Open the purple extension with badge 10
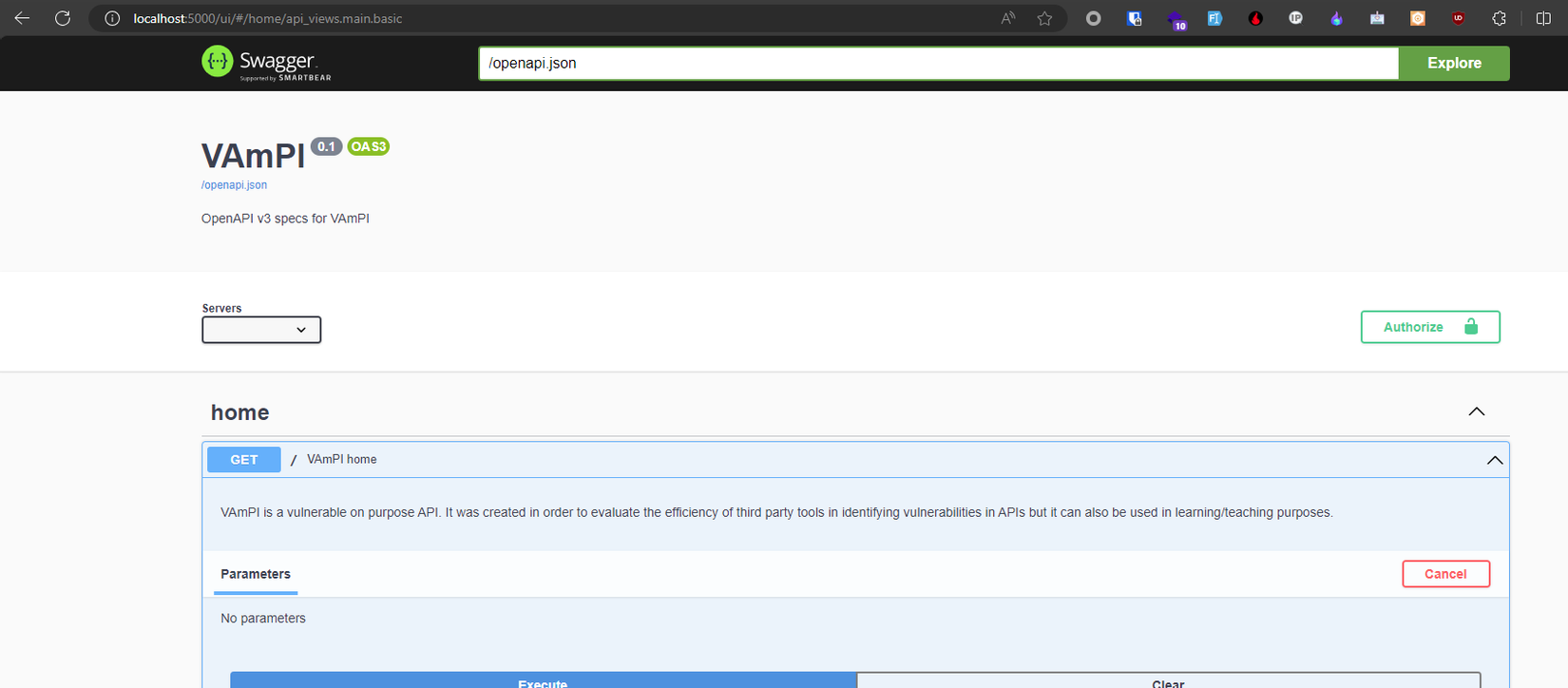1568x688 pixels. click(x=1176, y=19)
